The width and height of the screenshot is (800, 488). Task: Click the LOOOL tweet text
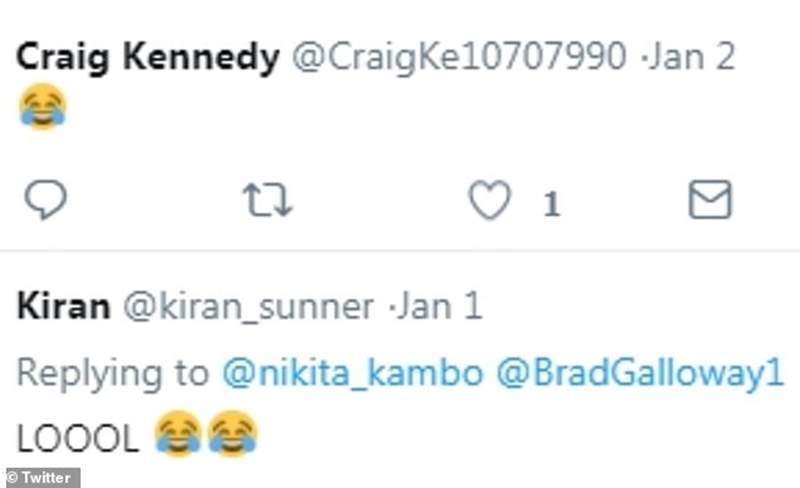pos(78,437)
